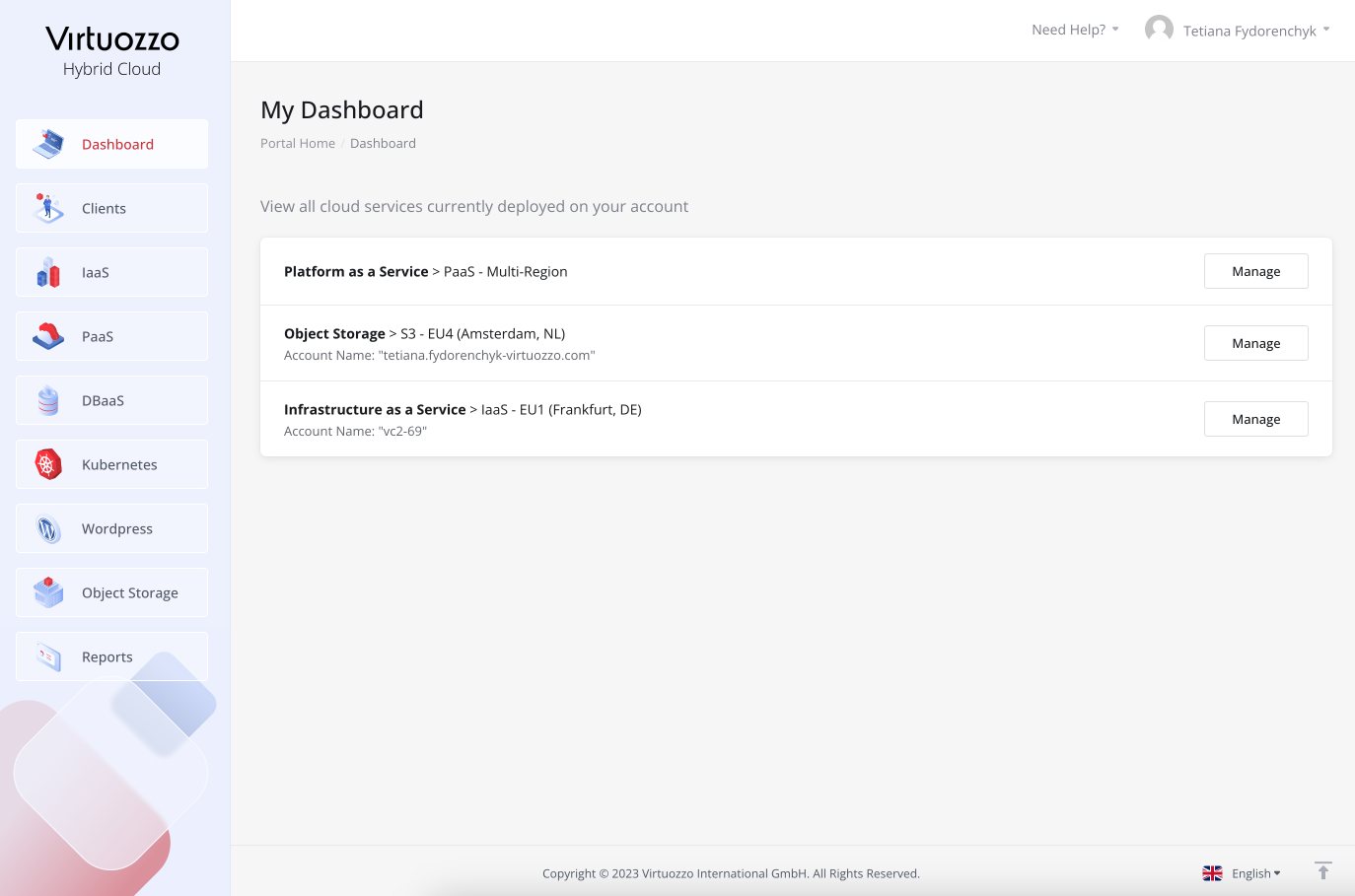1355x896 pixels.
Task: Select the DBaaS menu label
Action: coord(103,400)
